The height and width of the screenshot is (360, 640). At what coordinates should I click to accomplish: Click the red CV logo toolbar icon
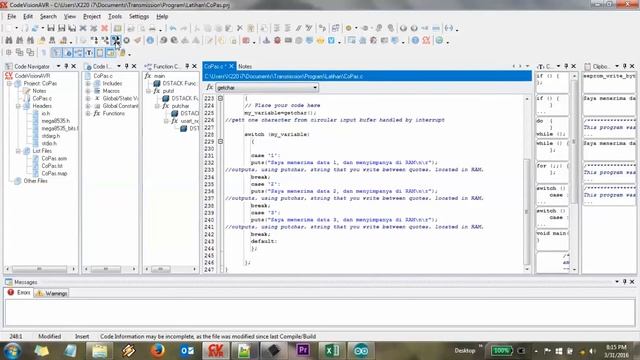[426, 40]
